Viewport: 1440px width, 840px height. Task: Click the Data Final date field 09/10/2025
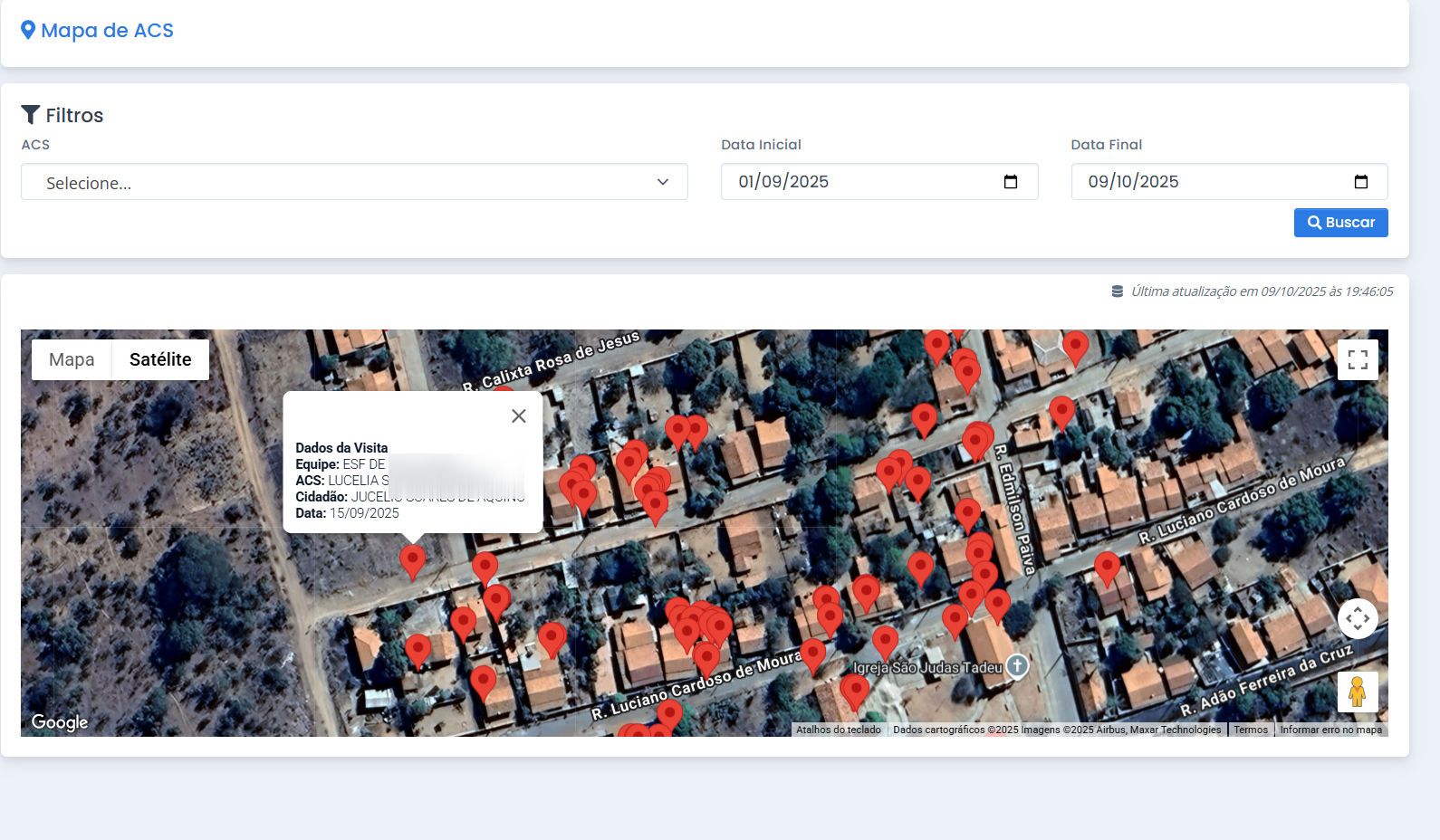tap(1229, 182)
